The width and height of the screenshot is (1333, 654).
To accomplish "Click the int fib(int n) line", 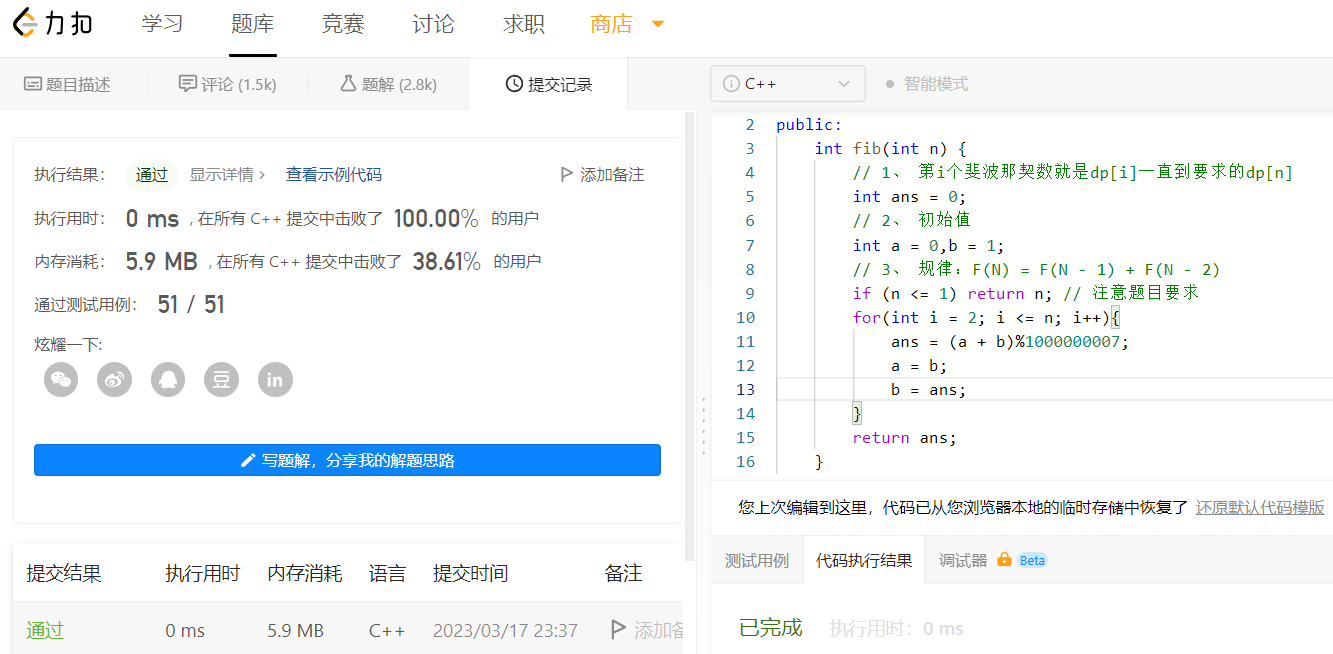I will pos(891,148).
